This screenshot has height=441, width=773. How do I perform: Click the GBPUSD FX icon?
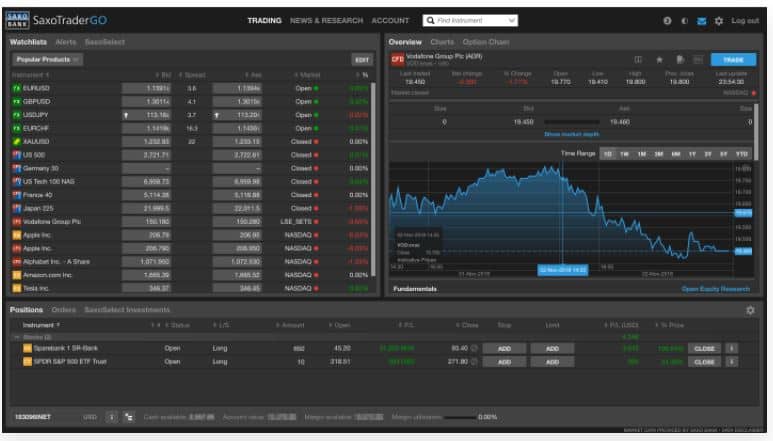[17, 102]
